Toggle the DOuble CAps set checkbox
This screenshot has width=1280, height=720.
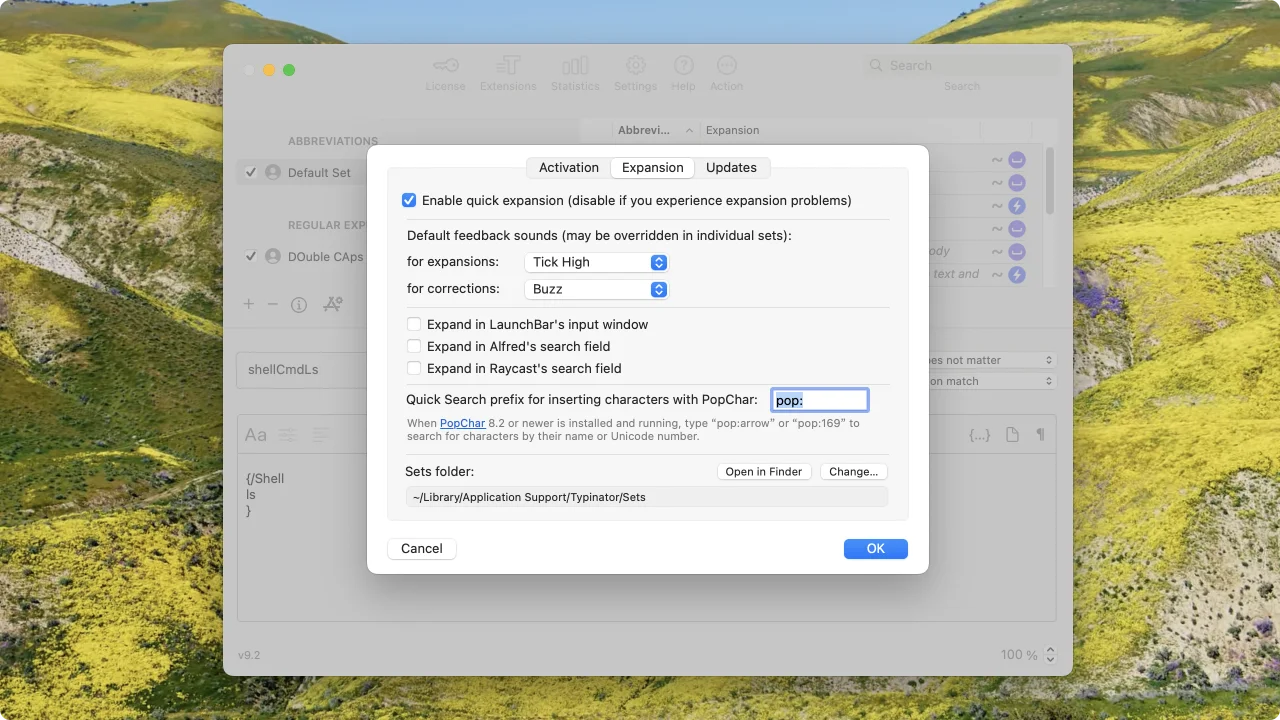coord(251,256)
